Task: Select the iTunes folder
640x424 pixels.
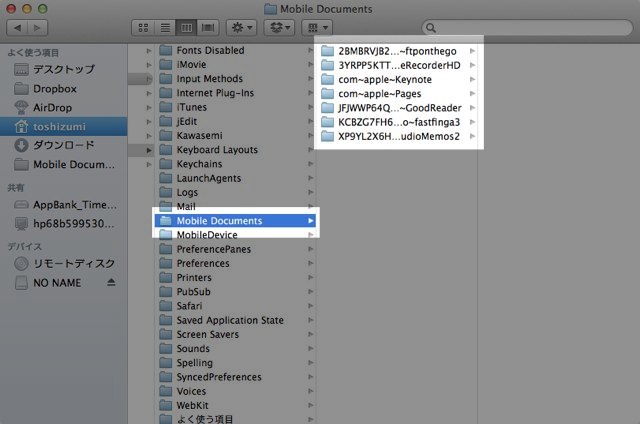Action: (x=236, y=107)
